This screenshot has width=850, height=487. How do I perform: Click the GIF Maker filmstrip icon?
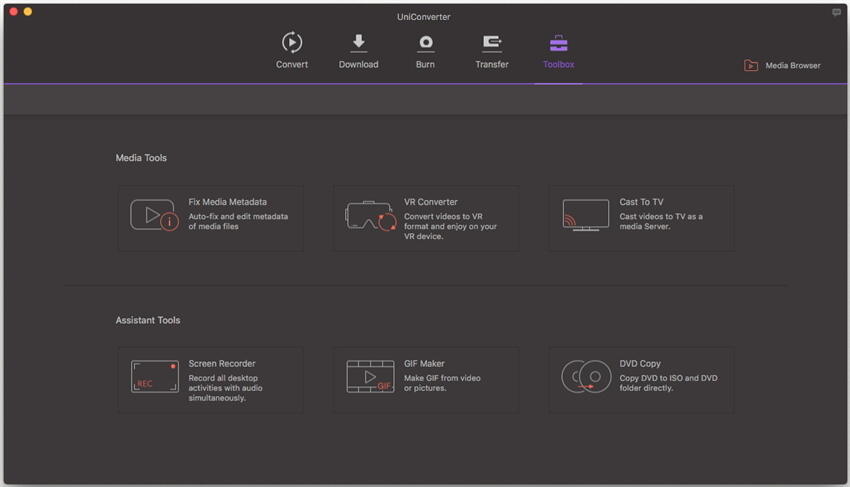pos(370,376)
